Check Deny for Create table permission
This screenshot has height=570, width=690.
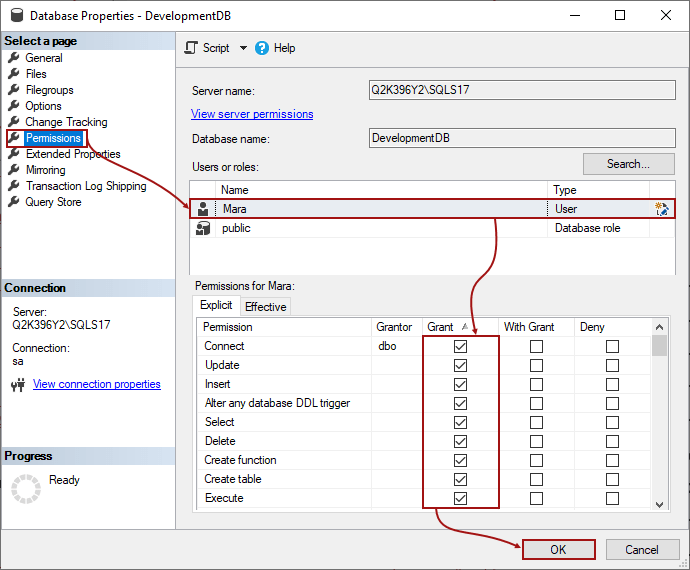pos(612,479)
